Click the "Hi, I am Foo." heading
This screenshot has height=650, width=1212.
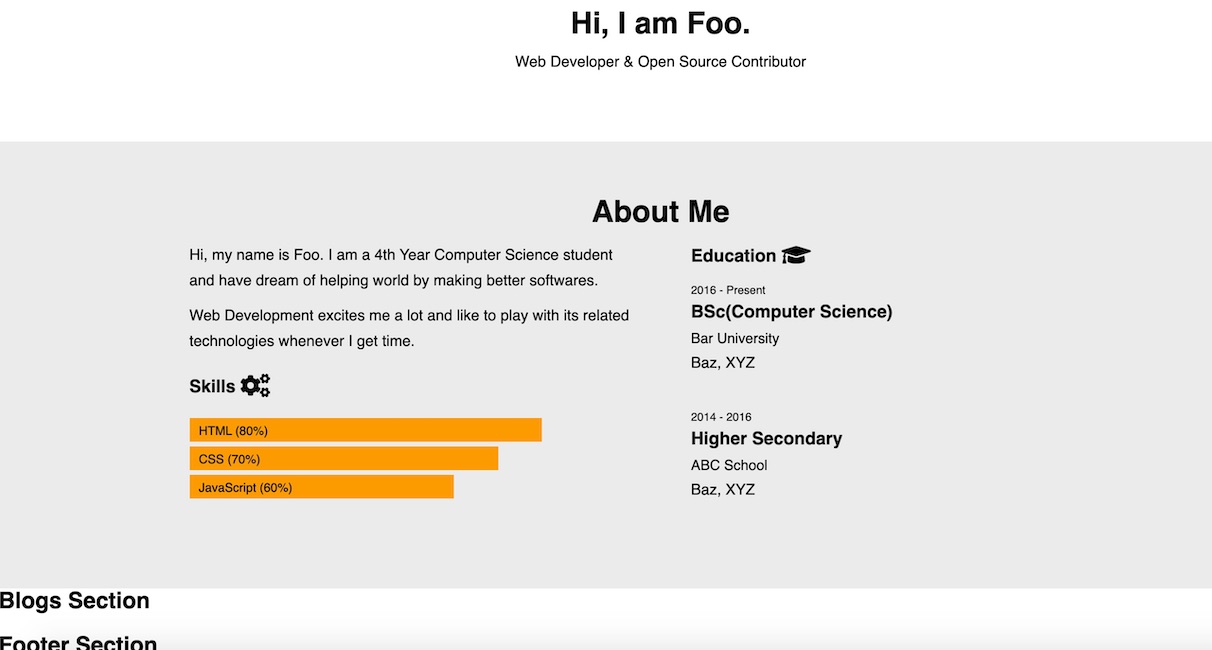click(660, 23)
